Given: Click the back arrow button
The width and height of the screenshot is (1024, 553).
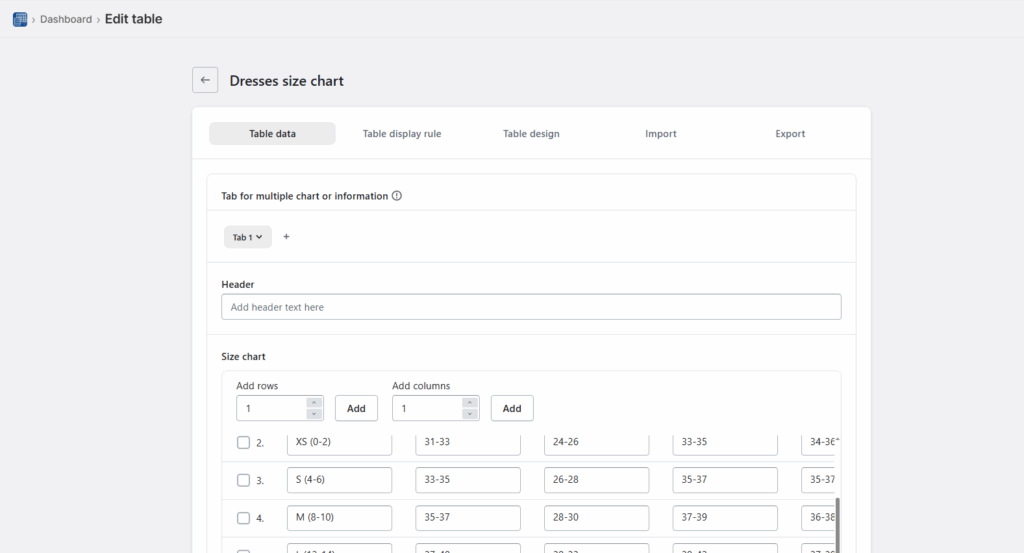Looking at the screenshot, I should click(x=205, y=80).
